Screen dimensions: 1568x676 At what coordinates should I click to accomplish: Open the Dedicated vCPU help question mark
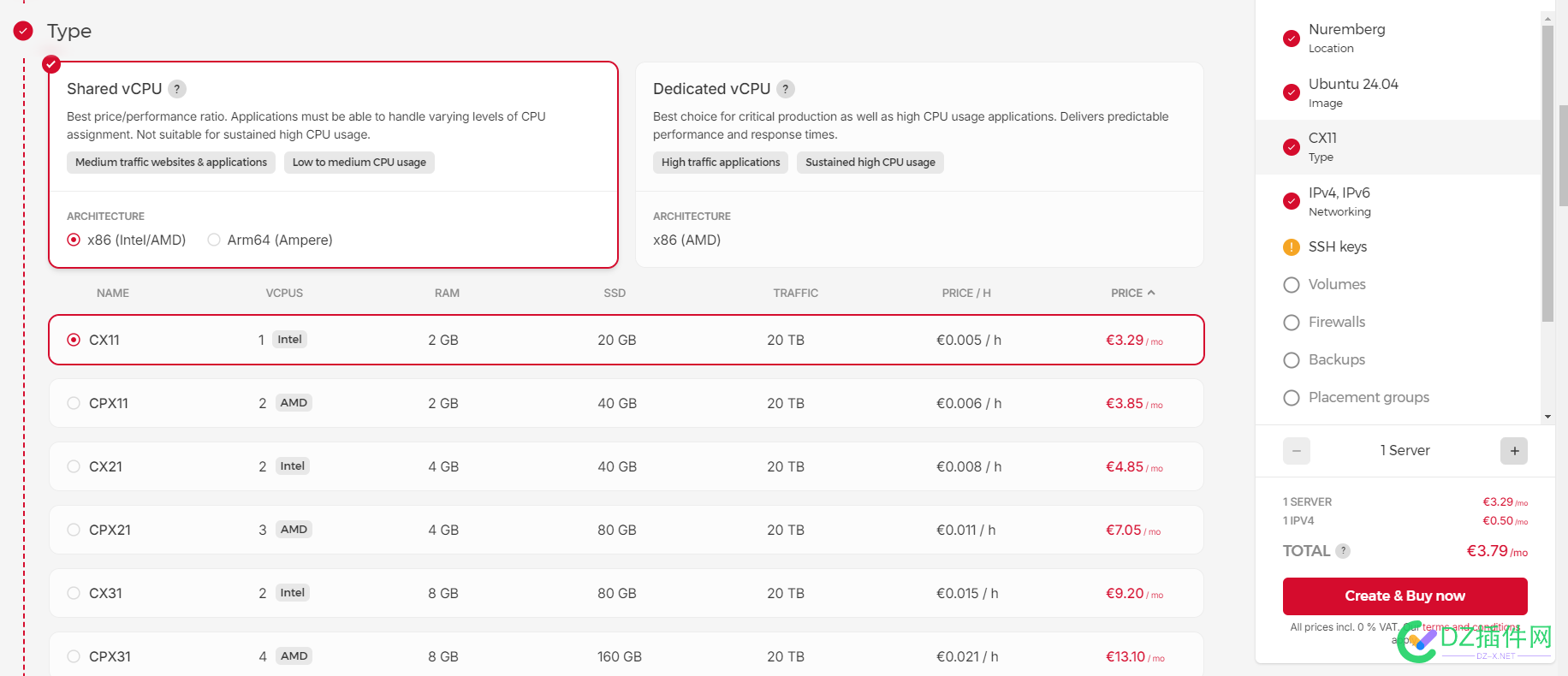786,89
